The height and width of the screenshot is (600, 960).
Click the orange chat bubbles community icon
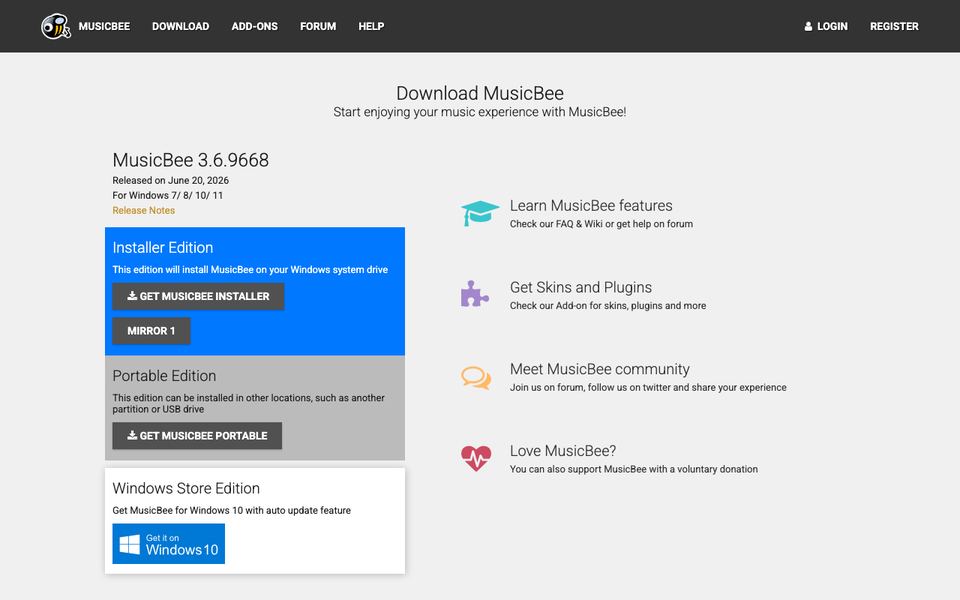tap(476, 377)
